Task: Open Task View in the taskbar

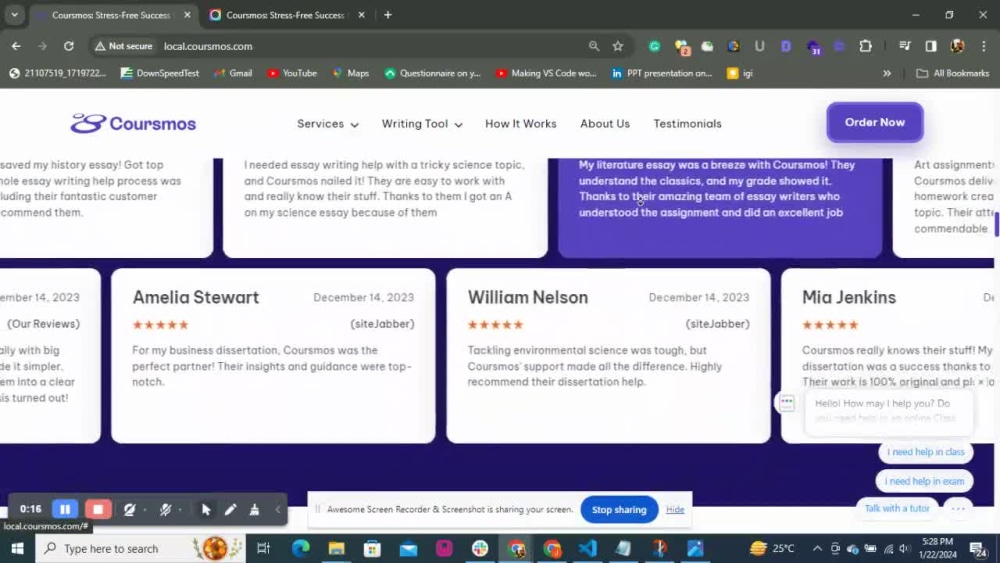Action: tap(263, 548)
